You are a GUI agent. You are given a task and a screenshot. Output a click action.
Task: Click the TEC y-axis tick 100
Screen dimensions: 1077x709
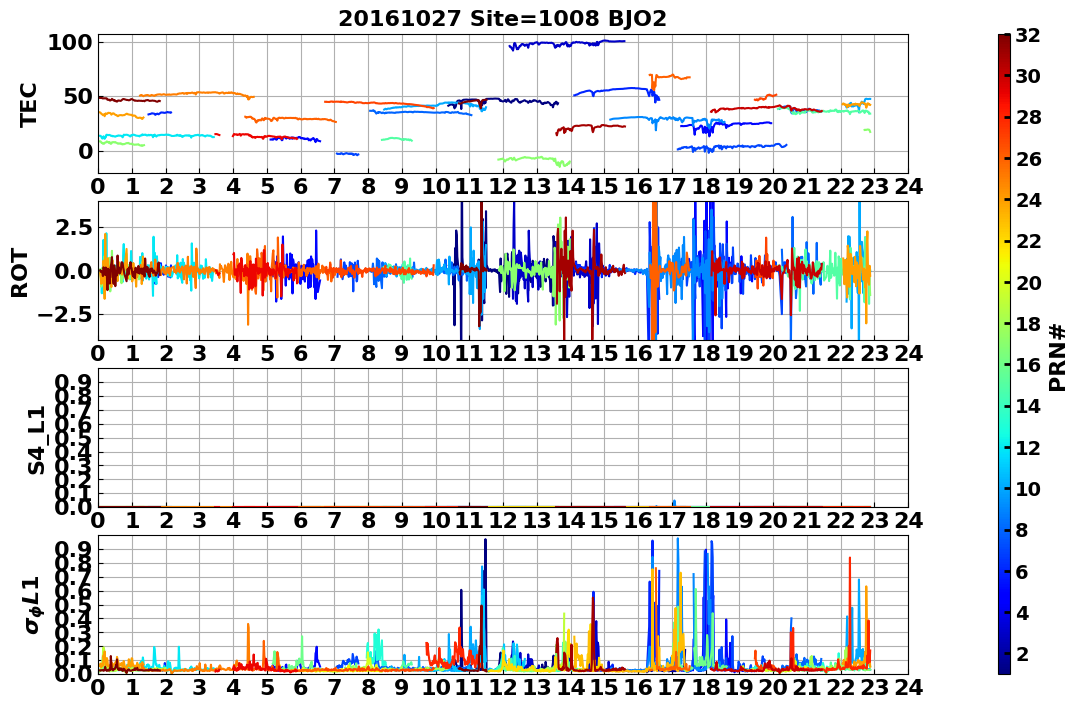click(70, 43)
